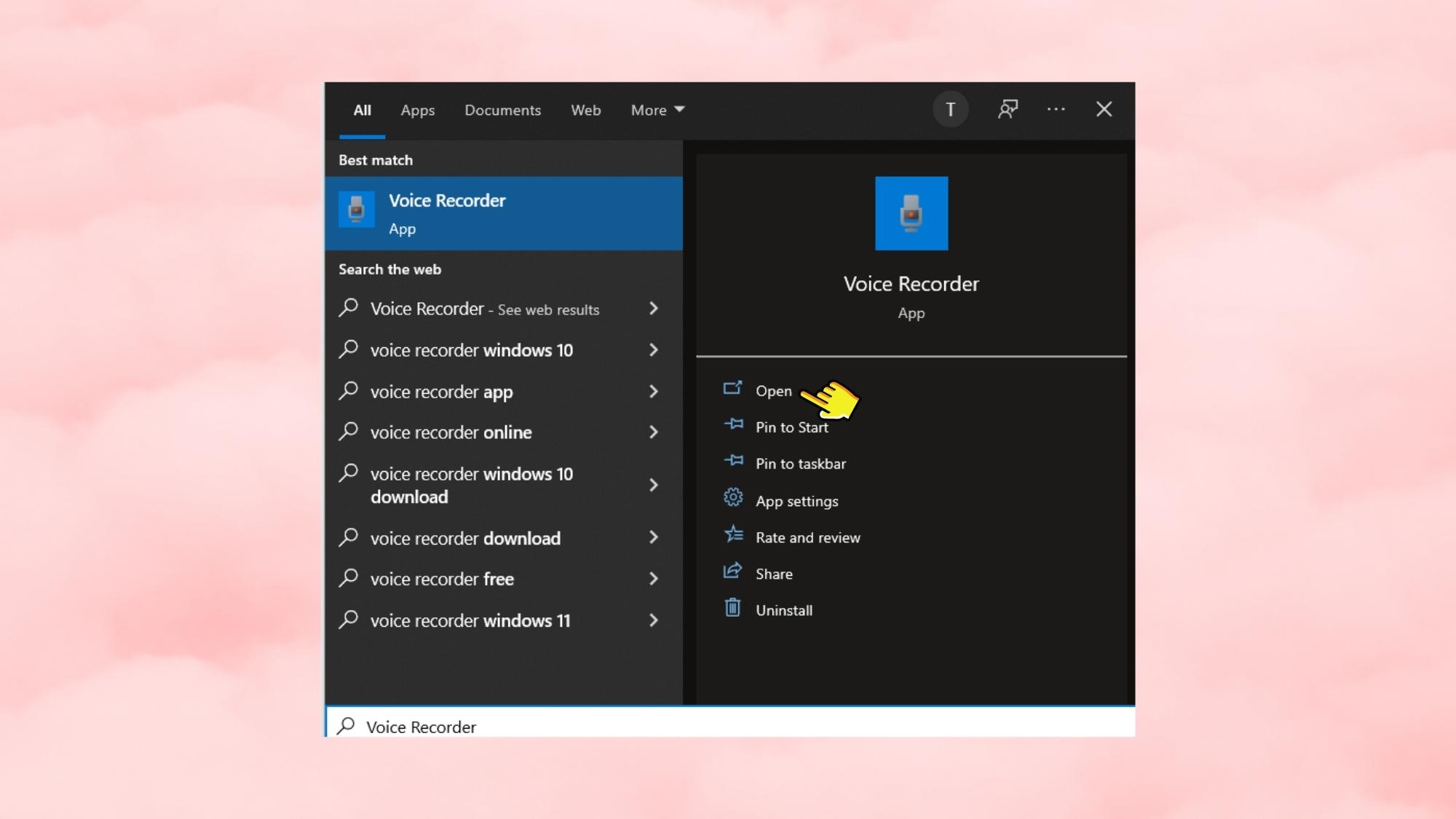Click the Open icon in the actions list
Viewport: 1456px width, 819px height.
tap(732, 388)
